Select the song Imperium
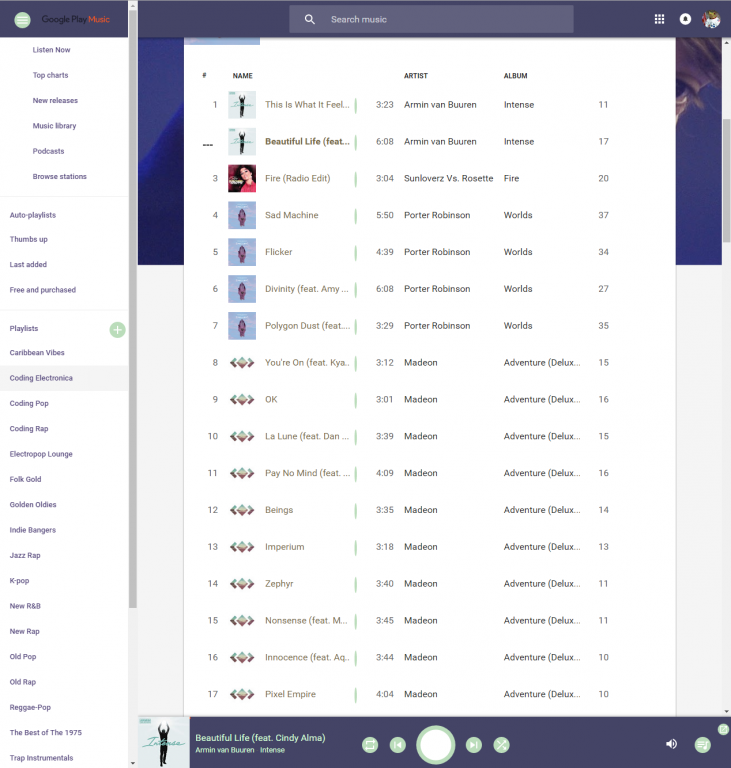The width and height of the screenshot is (731, 768). pos(285,547)
